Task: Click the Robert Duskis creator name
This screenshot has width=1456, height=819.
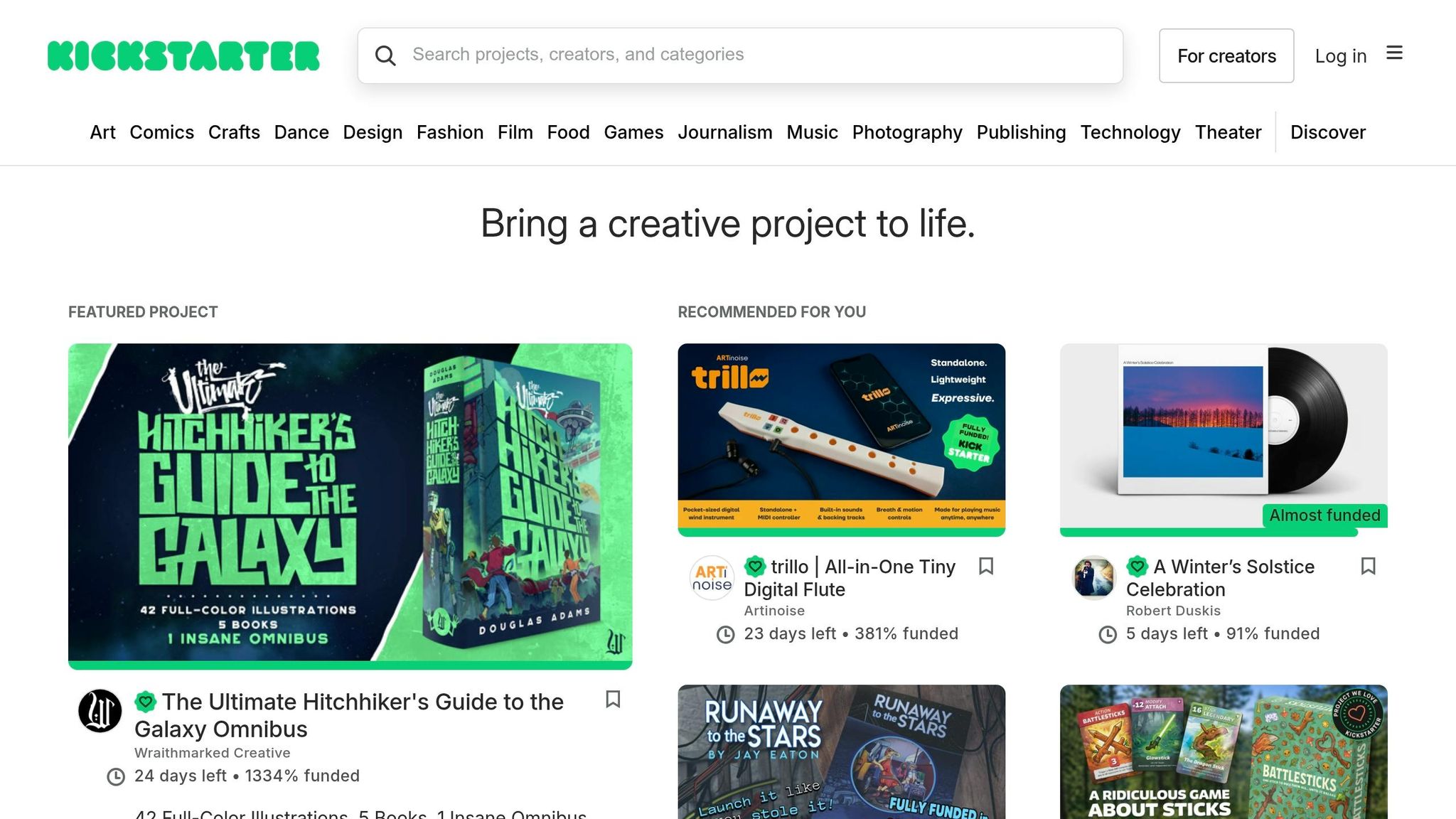Action: (x=1173, y=611)
